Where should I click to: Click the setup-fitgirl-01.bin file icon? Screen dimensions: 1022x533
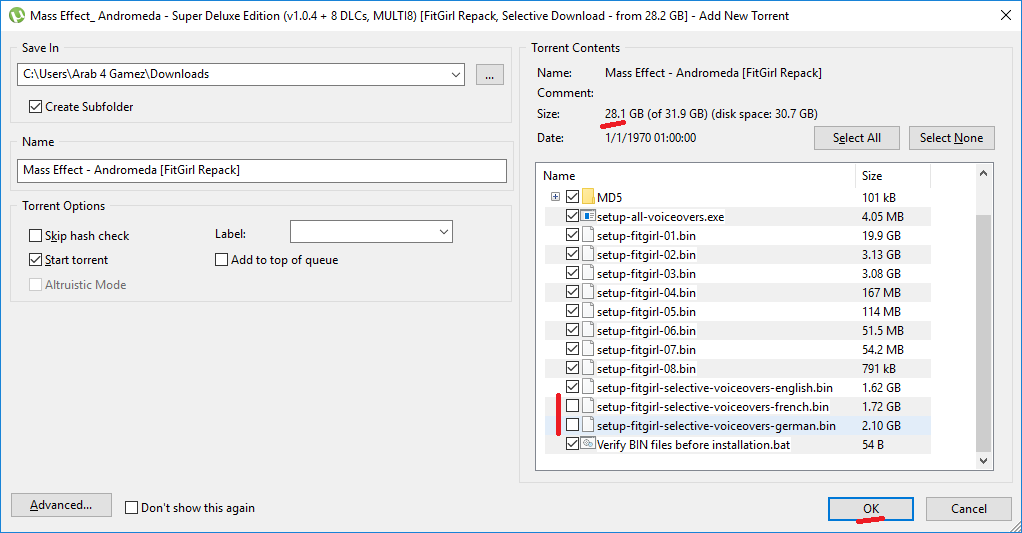588,235
